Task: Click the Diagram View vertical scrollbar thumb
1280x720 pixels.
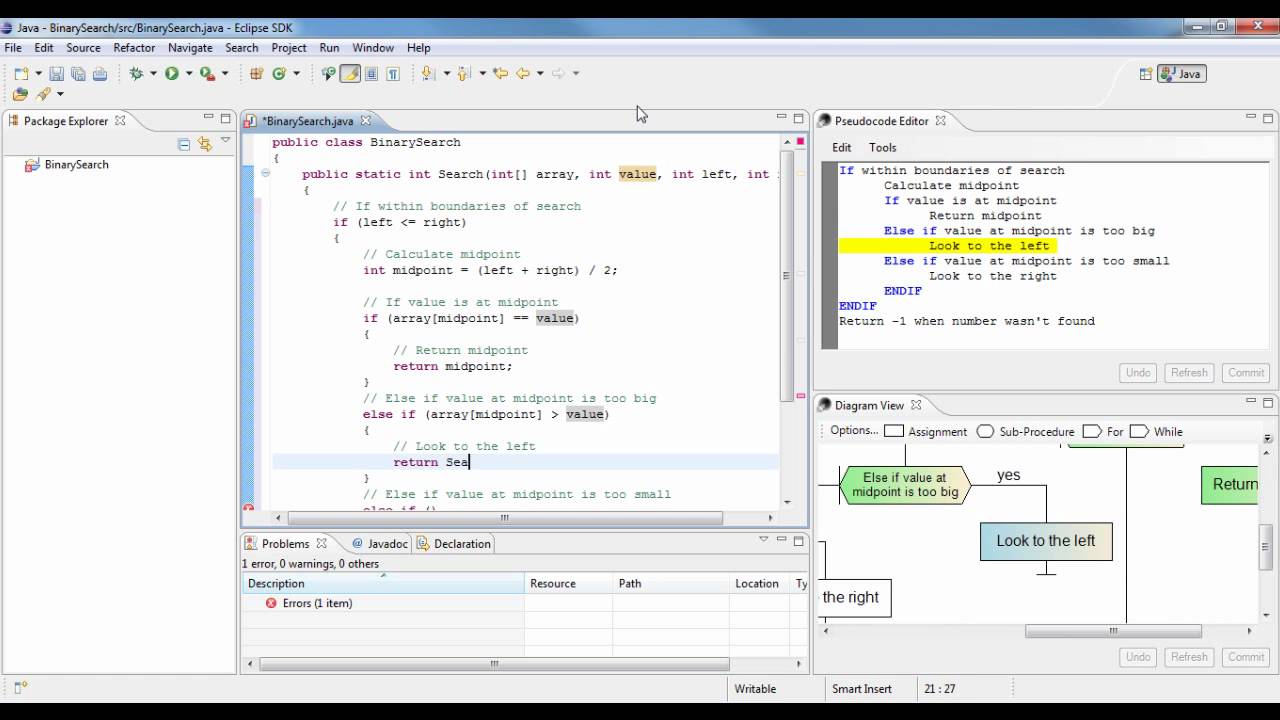Action: click(x=1266, y=547)
